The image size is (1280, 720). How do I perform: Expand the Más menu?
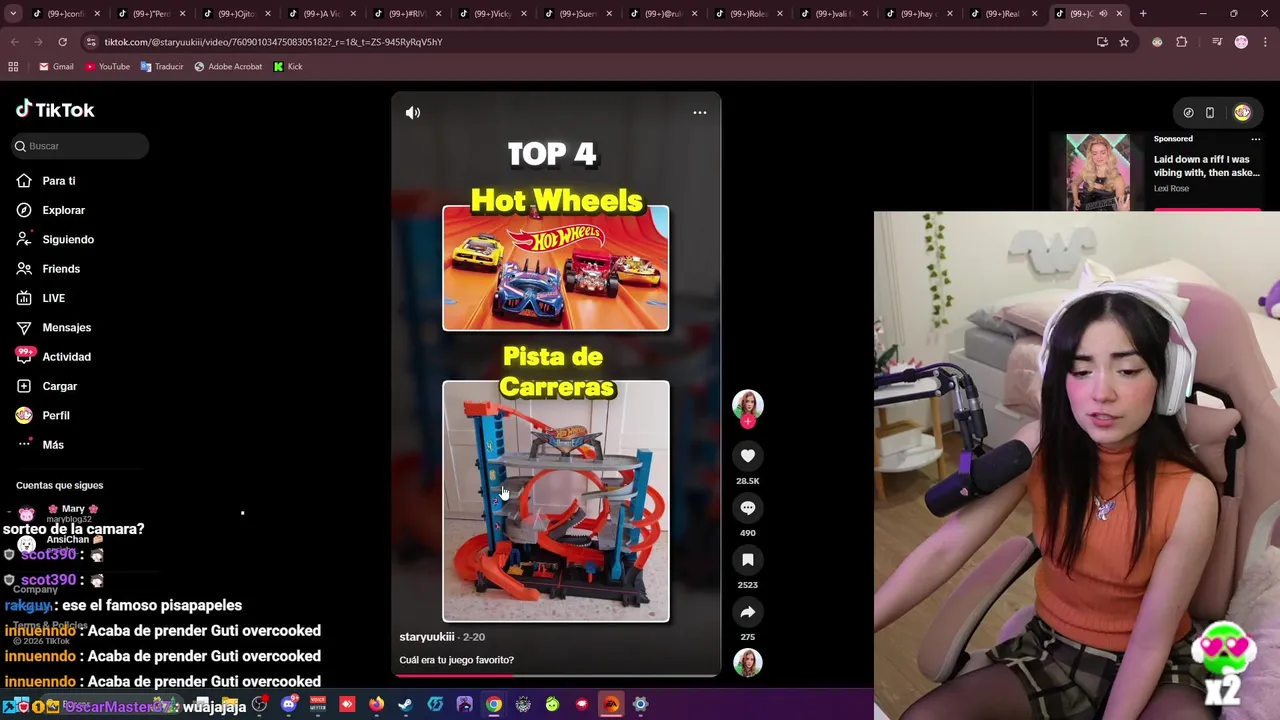[x=40, y=445]
